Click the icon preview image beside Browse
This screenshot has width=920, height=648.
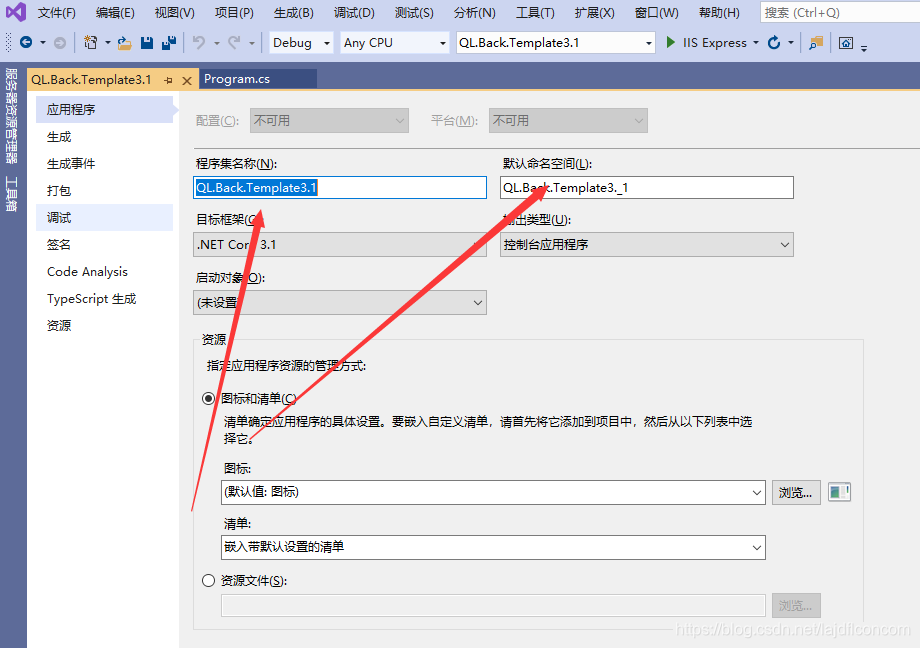[x=839, y=492]
